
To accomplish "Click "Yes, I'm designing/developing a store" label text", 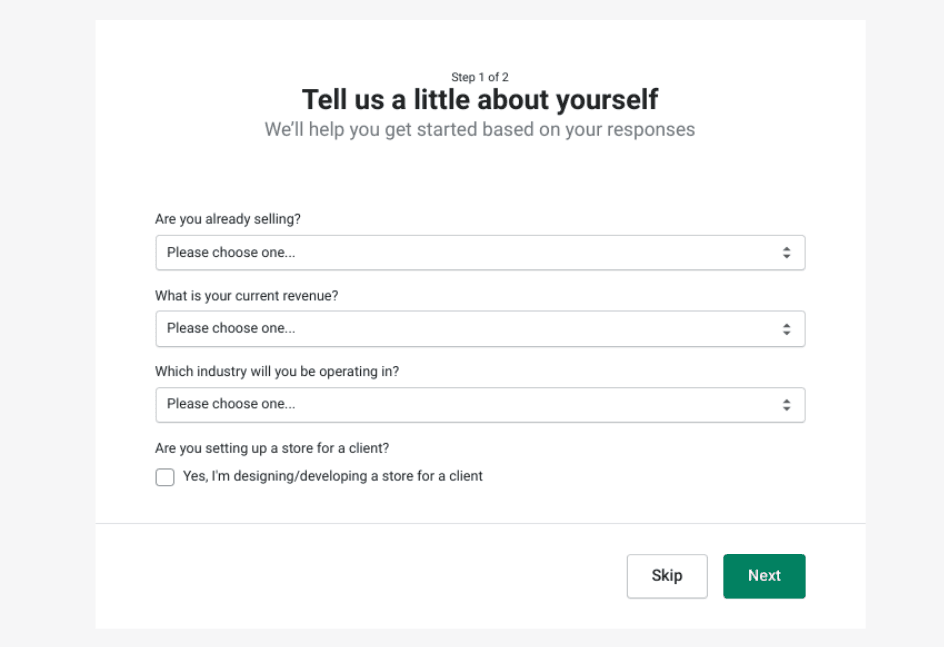I will tap(333, 477).
